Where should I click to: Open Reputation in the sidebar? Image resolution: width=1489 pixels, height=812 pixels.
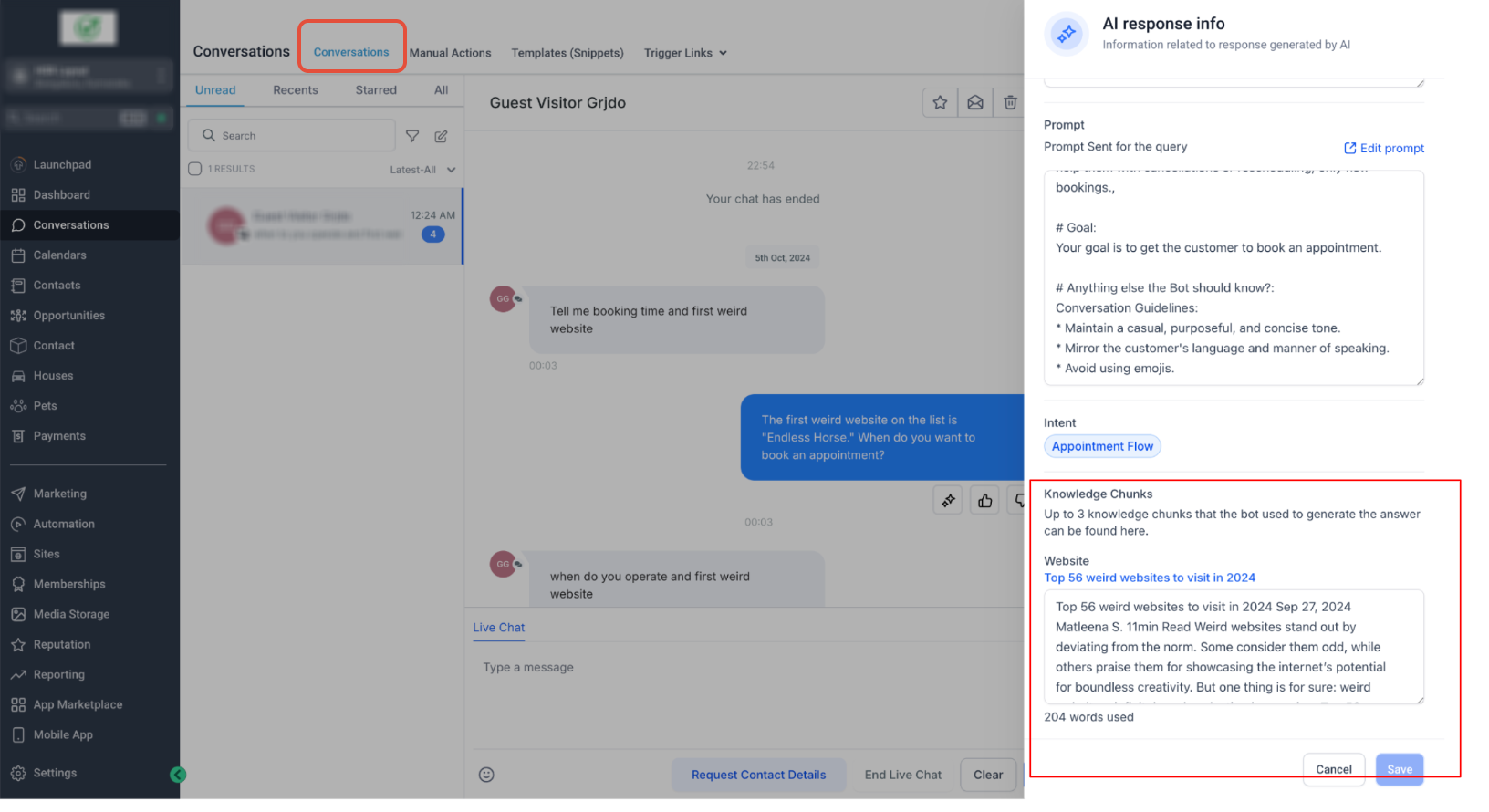tap(62, 644)
